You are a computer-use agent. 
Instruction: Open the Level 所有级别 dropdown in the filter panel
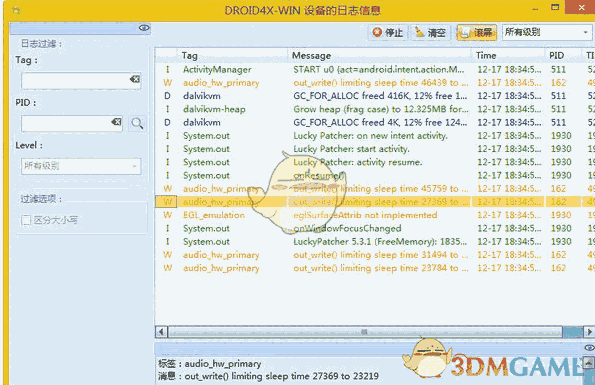81,166
